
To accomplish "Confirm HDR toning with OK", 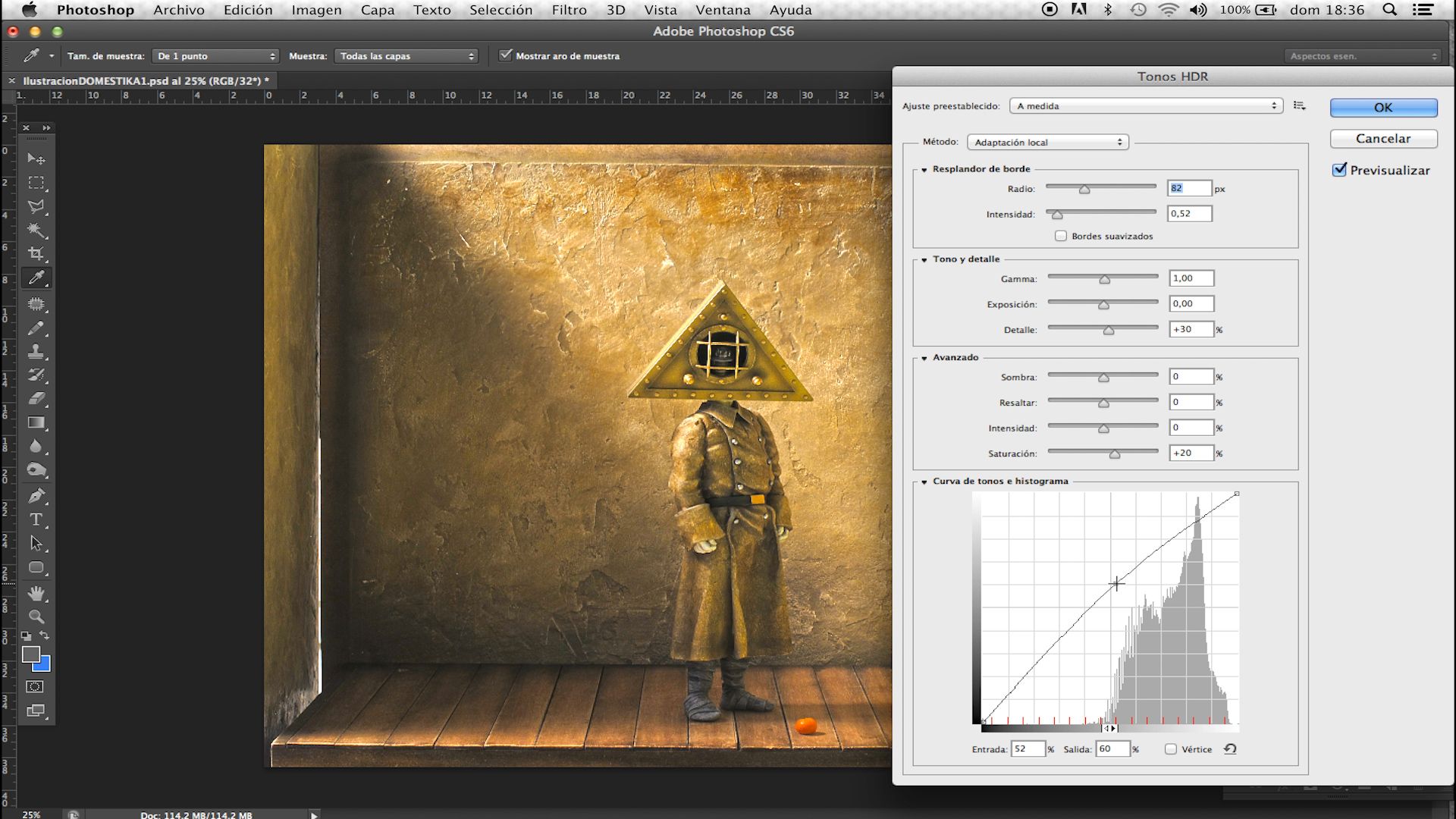I will (x=1383, y=108).
